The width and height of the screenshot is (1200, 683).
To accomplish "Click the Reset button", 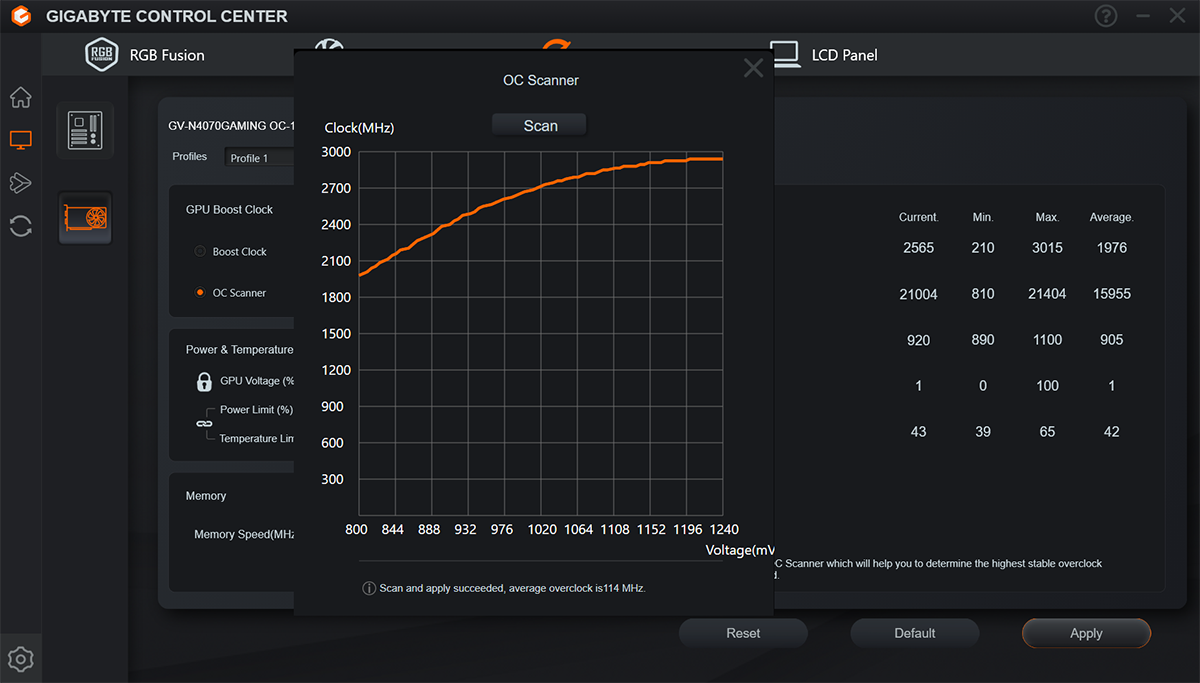I will (x=743, y=633).
